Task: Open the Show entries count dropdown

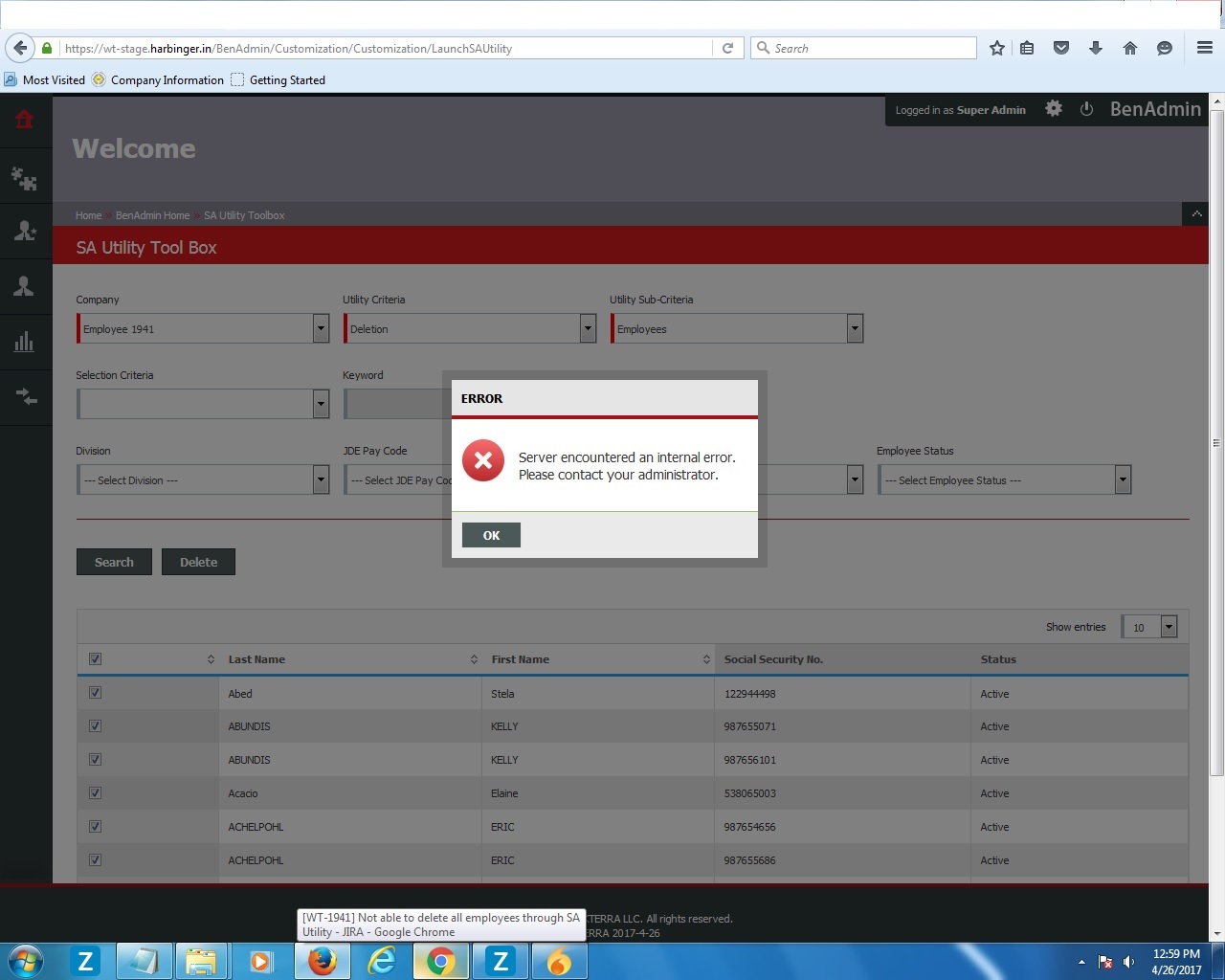Action: 1148,627
